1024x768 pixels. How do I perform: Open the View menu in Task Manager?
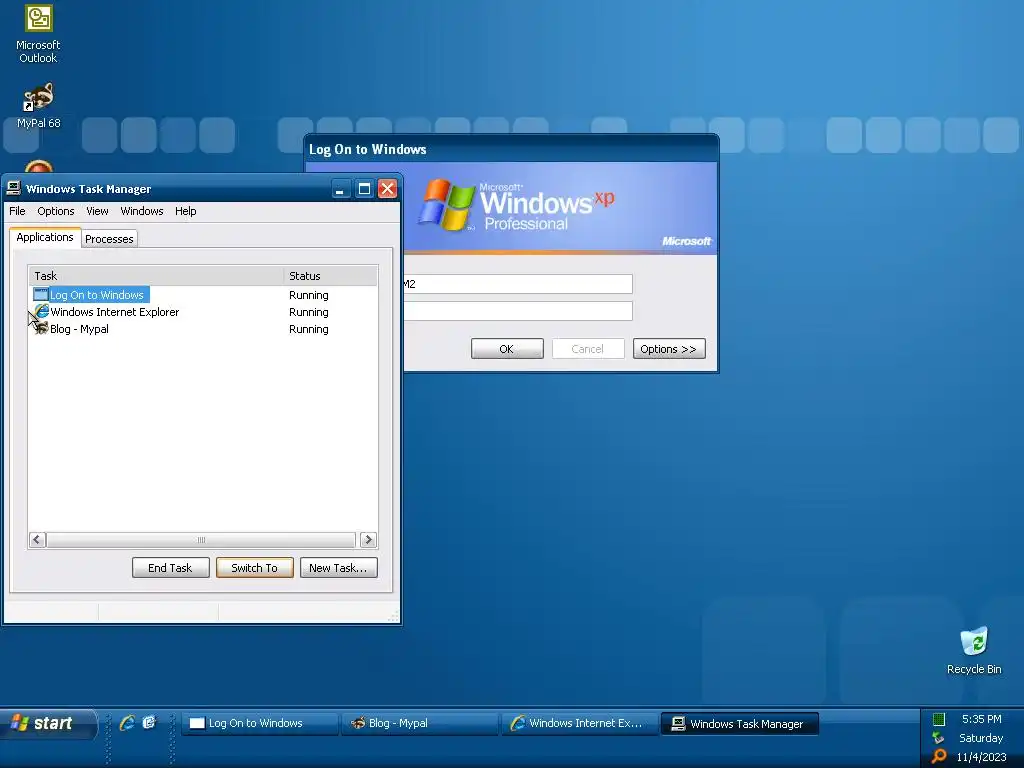[x=97, y=211]
